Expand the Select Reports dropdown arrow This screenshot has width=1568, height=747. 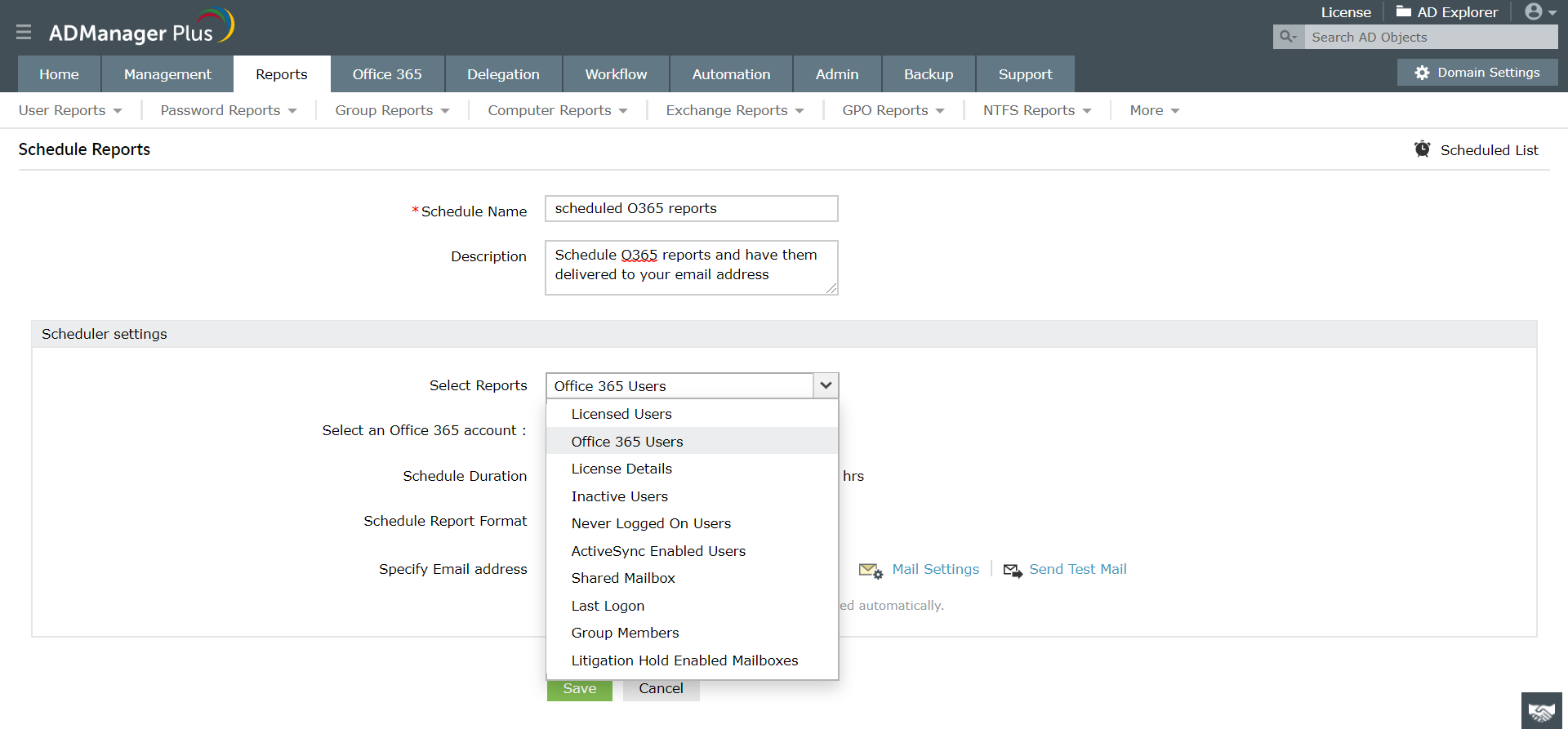pyautogui.click(x=826, y=386)
